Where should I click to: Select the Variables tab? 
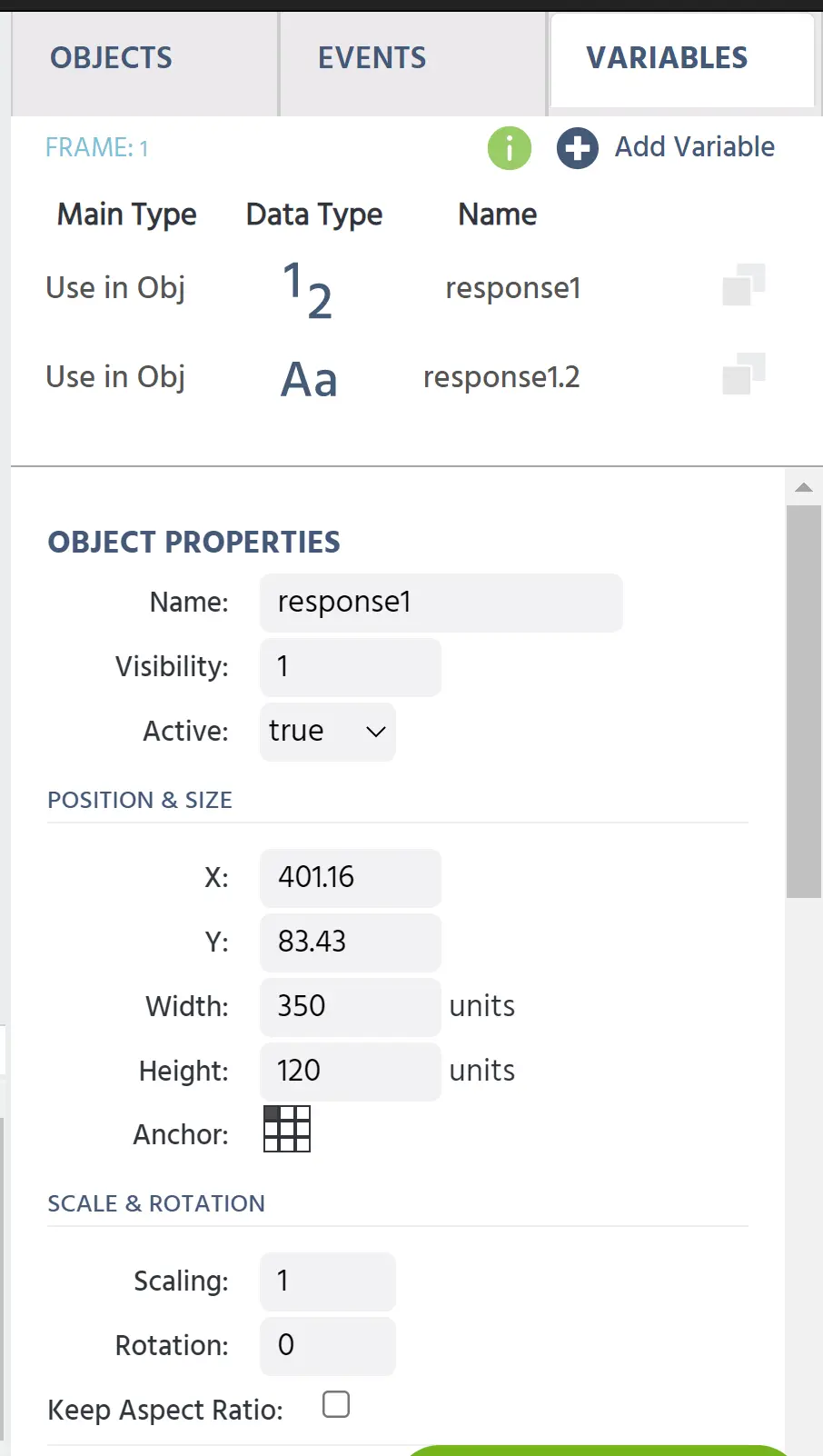(x=667, y=58)
